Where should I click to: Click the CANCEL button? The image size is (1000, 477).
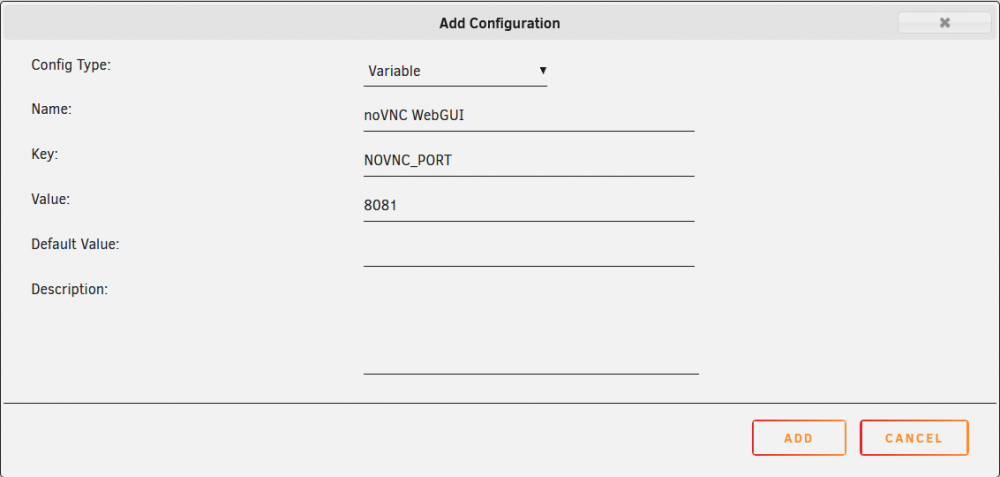click(914, 438)
